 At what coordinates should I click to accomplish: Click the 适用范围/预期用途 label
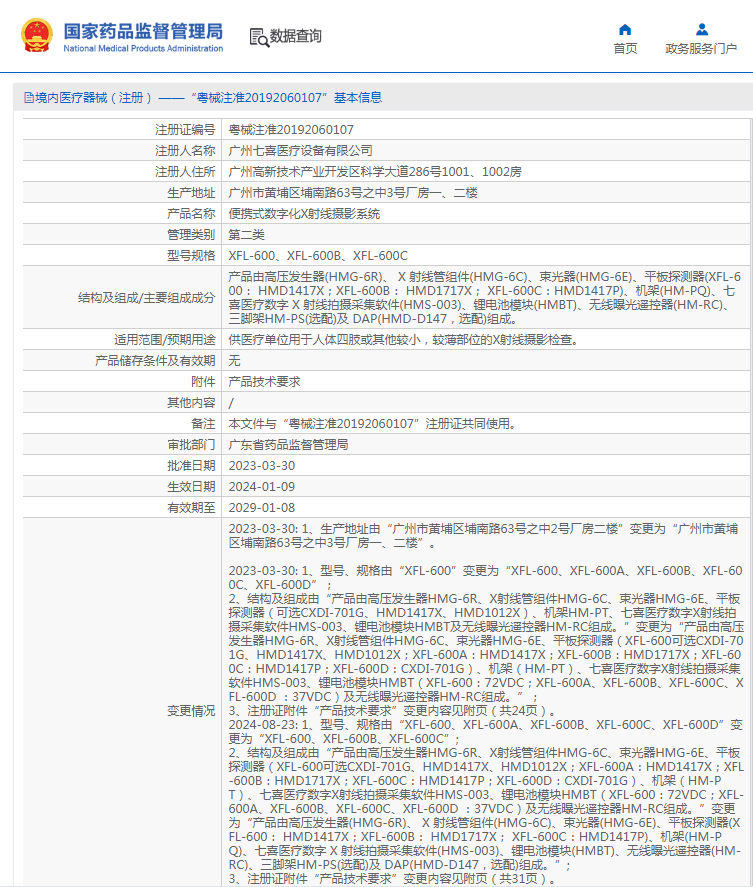tap(165, 340)
